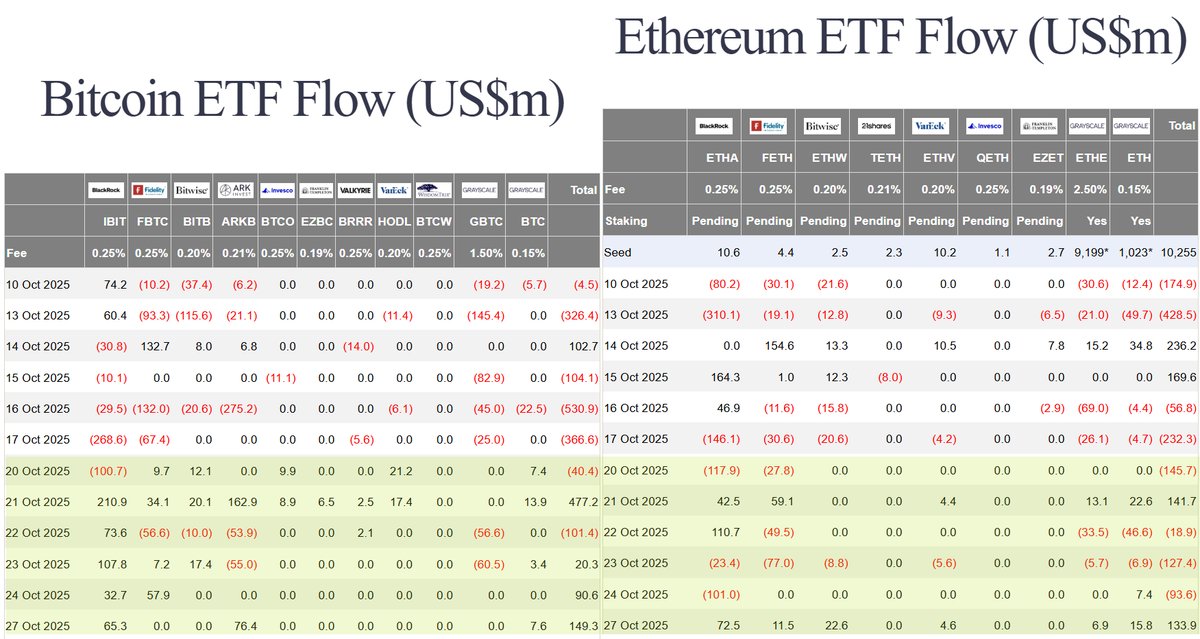Click the Valkyrie logo above BRRR
This screenshot has height=639, width=1200.
[x=355, y=189]
